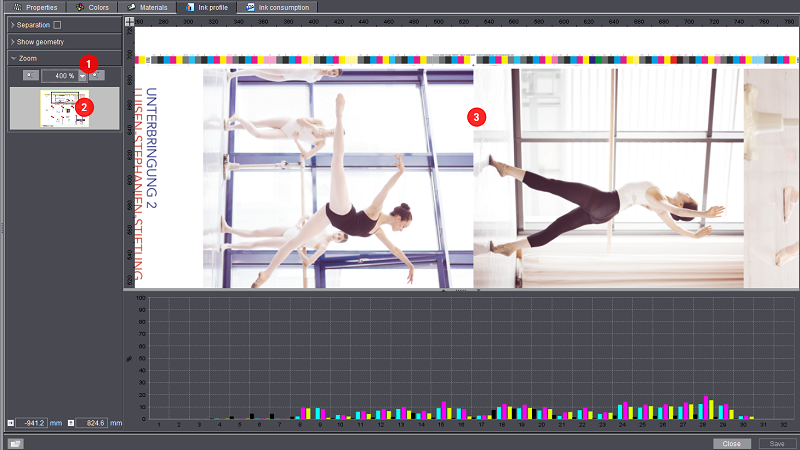
Task: Click the horizontal position icon beside -941.2
Action: [11, 423]
